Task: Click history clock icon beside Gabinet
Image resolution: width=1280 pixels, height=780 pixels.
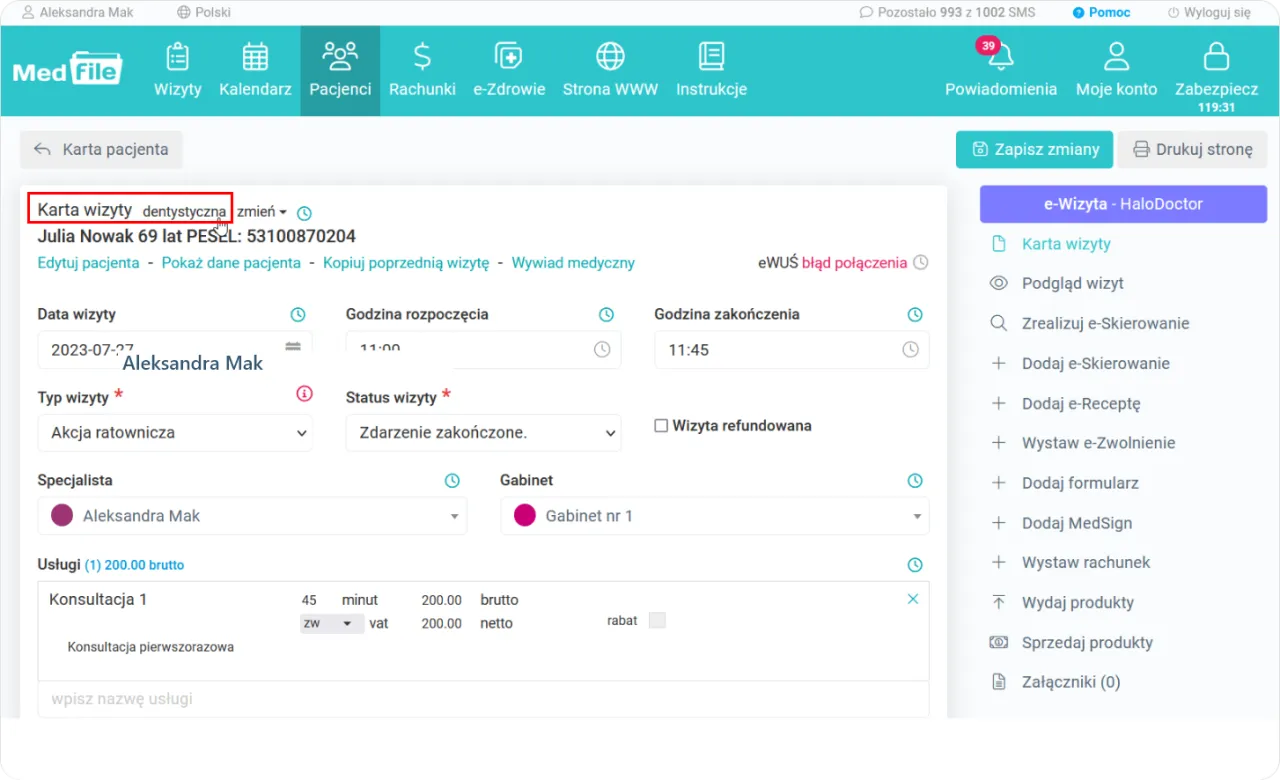Action: point(914,481)
